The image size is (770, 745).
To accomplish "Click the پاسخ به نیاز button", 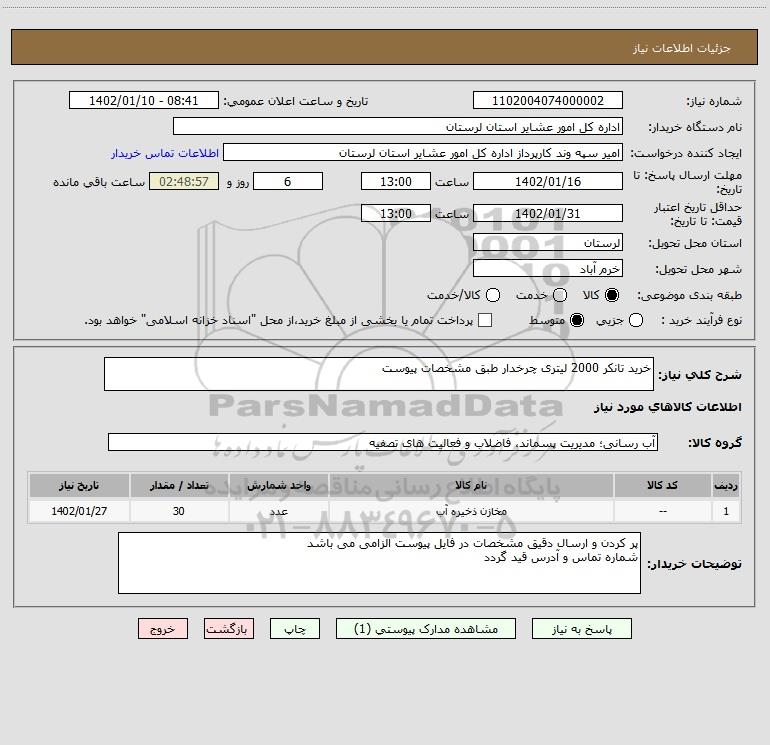I will coord(581,629).
